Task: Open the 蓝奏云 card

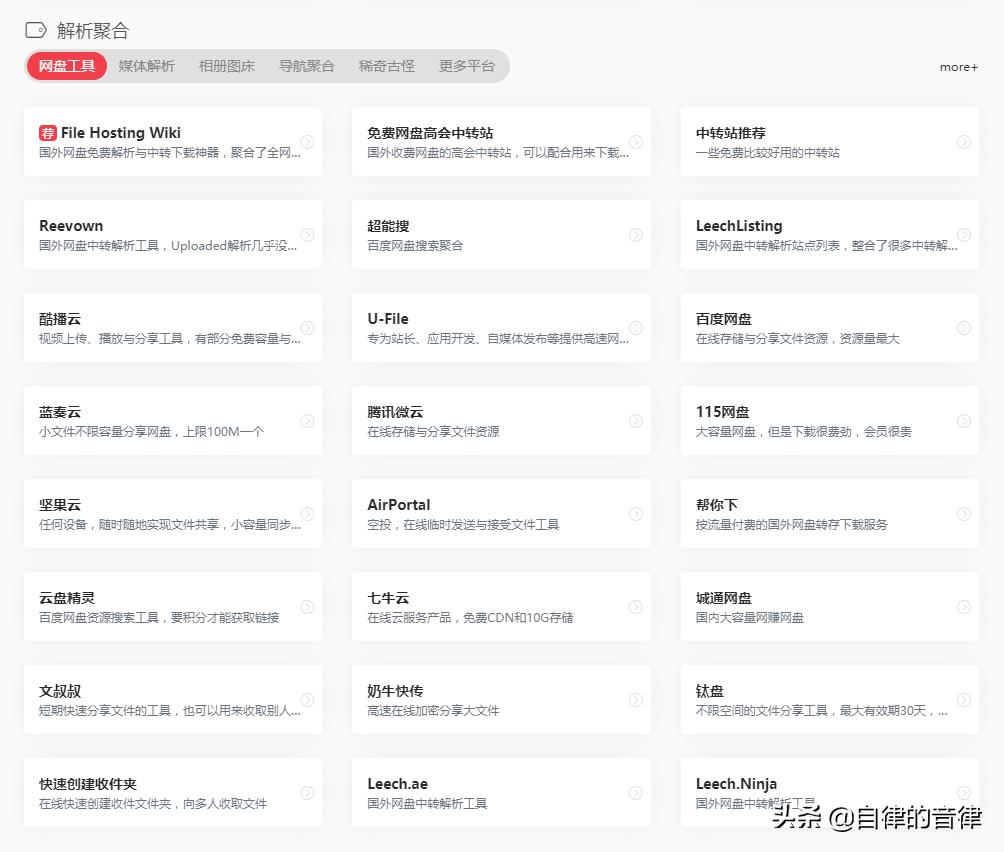Action: tap(173, 420)
